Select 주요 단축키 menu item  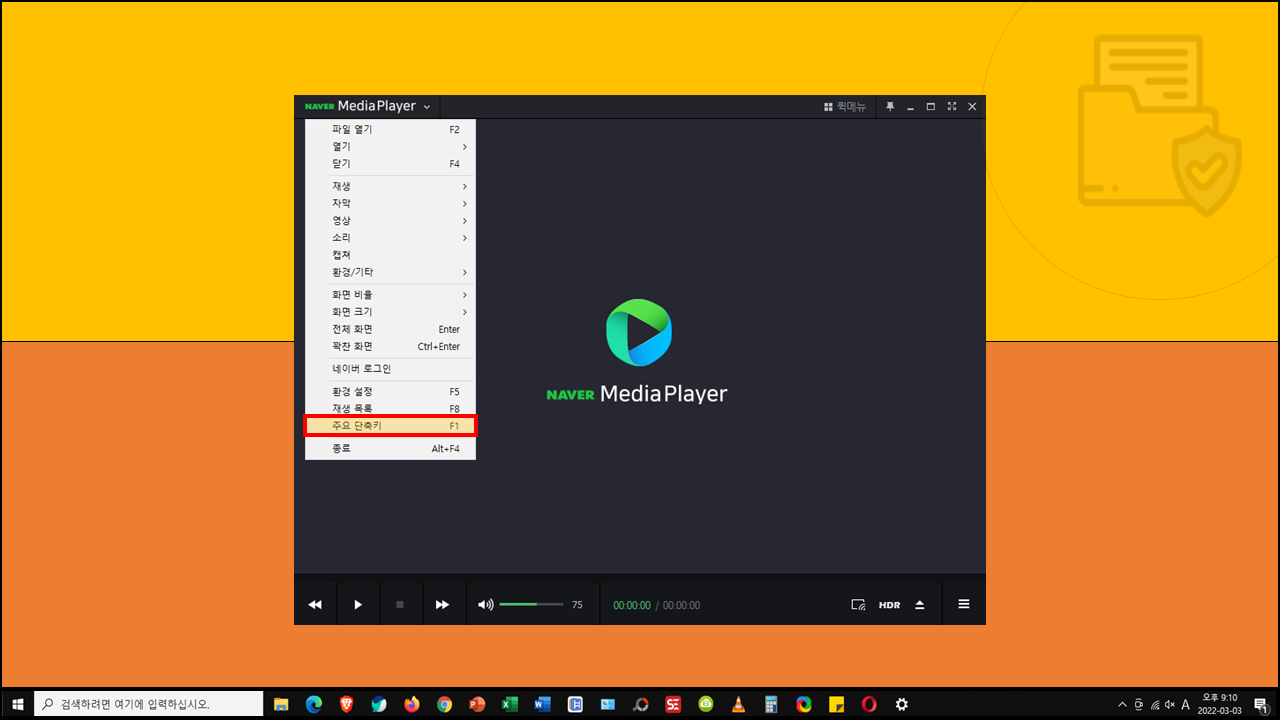coord(390,426)
